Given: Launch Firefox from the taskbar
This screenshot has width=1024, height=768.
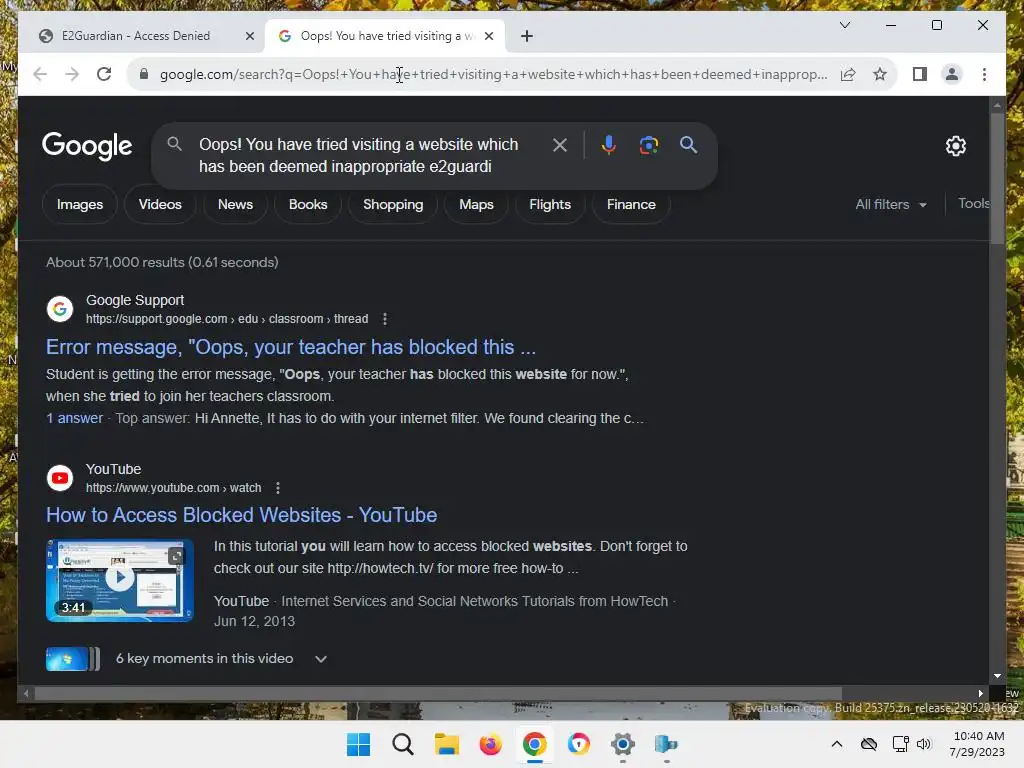Looking at the screenshot, I should click(x=490, y=744).
